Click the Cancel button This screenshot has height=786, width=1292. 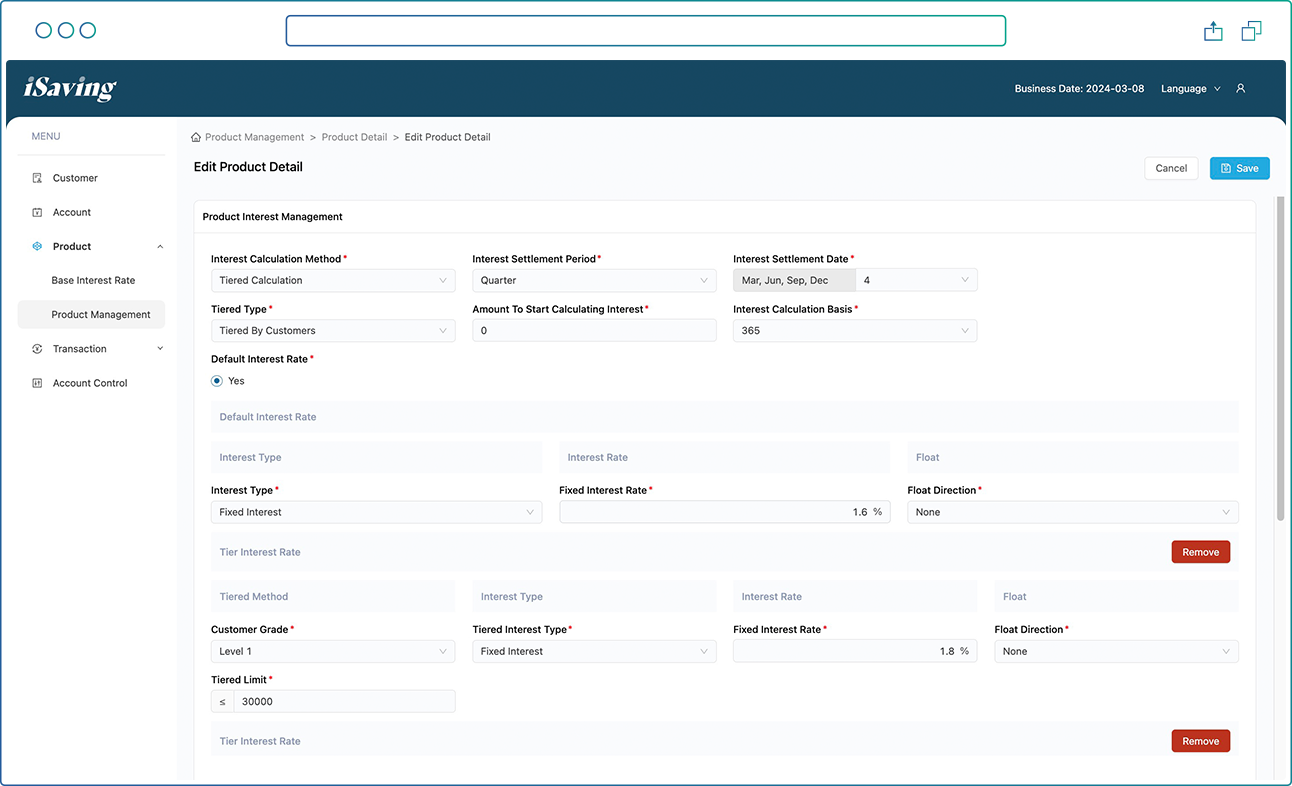1171,168
